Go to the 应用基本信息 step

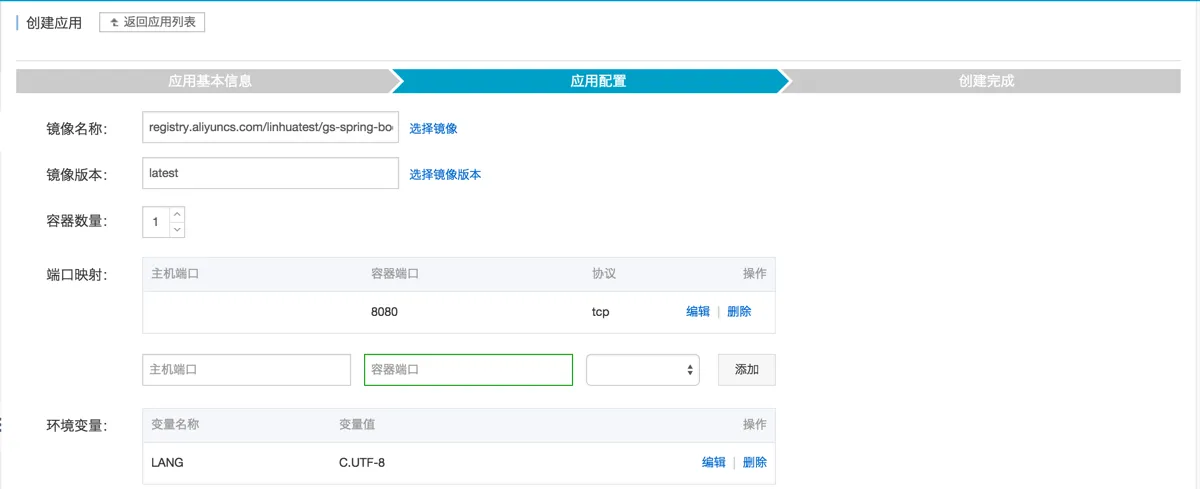click(210, 81)
